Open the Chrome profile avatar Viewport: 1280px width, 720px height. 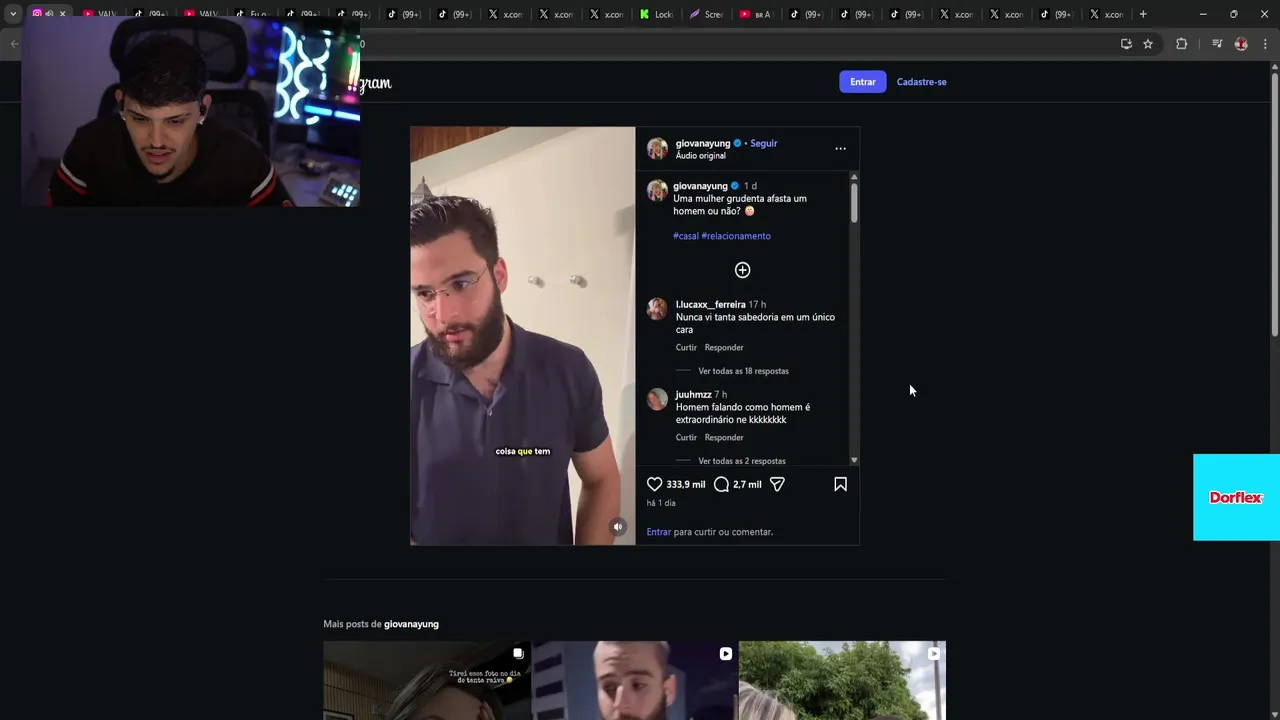click(1241, 44)
